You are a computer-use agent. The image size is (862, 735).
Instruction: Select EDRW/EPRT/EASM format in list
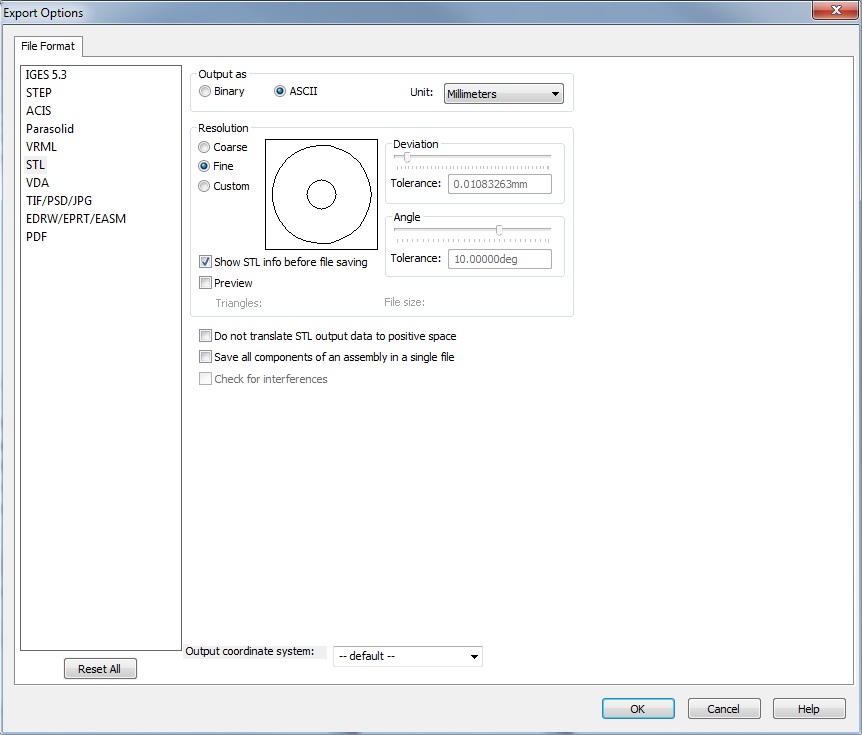[76, 219]
